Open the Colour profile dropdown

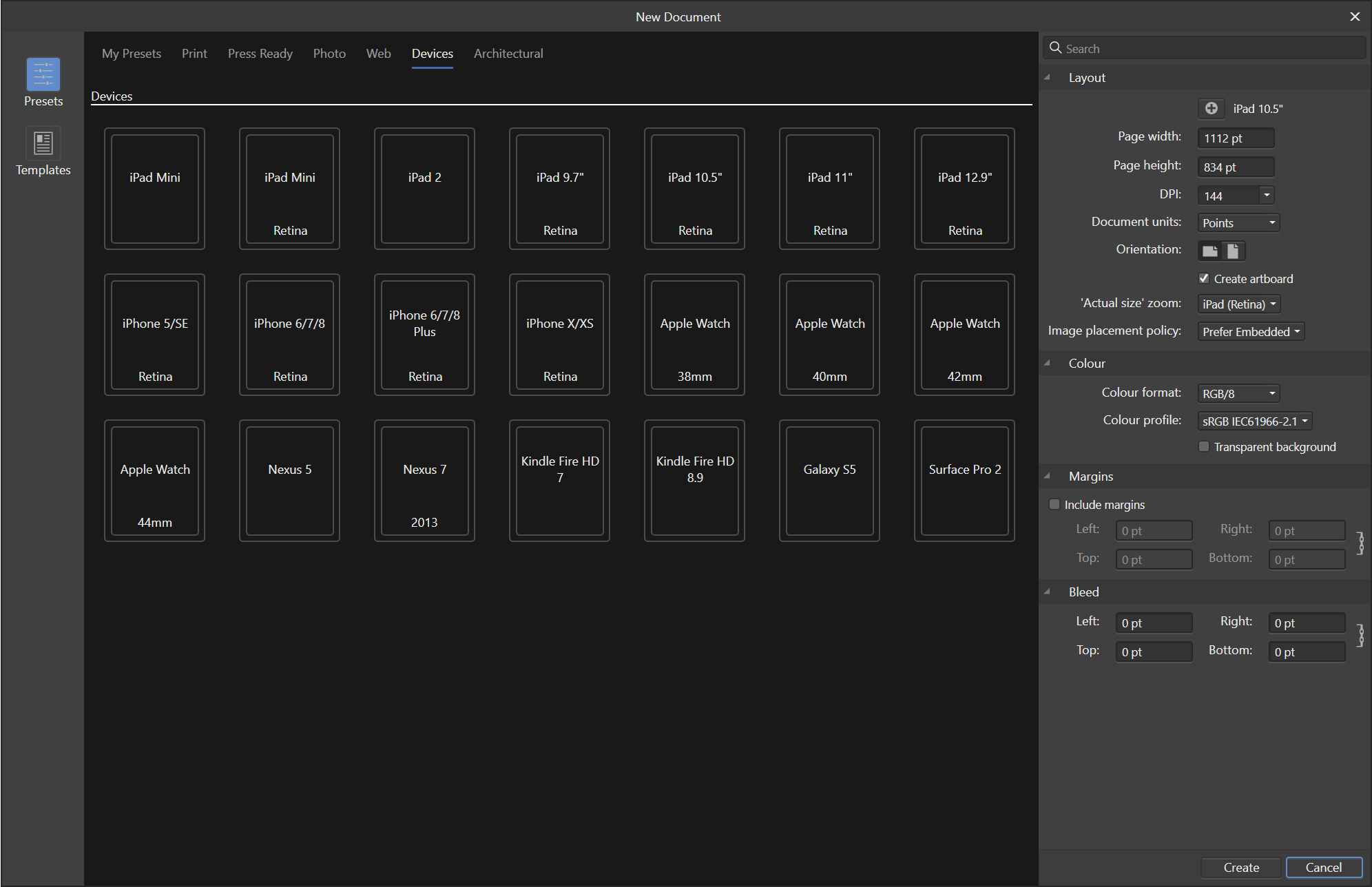tap(1255, 421)
